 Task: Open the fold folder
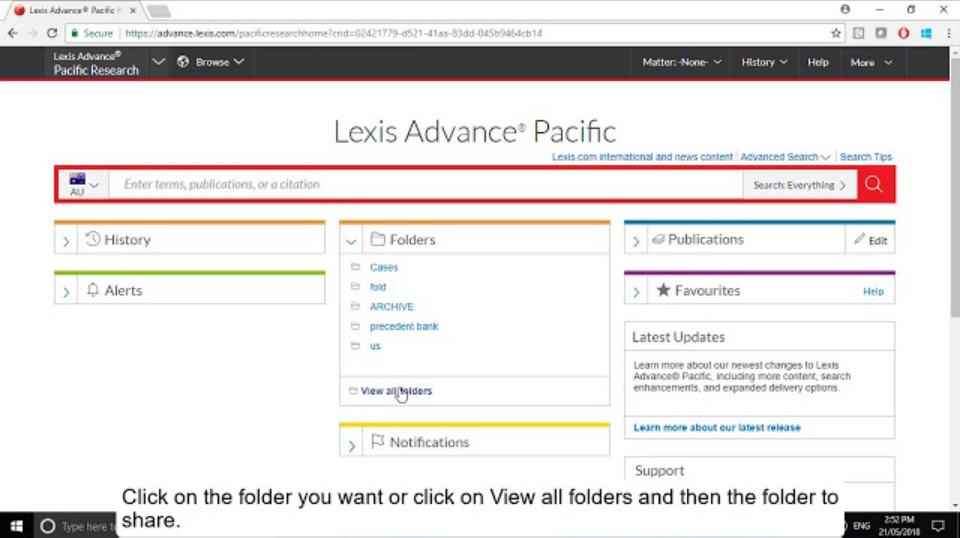click(x=378, y=287)
